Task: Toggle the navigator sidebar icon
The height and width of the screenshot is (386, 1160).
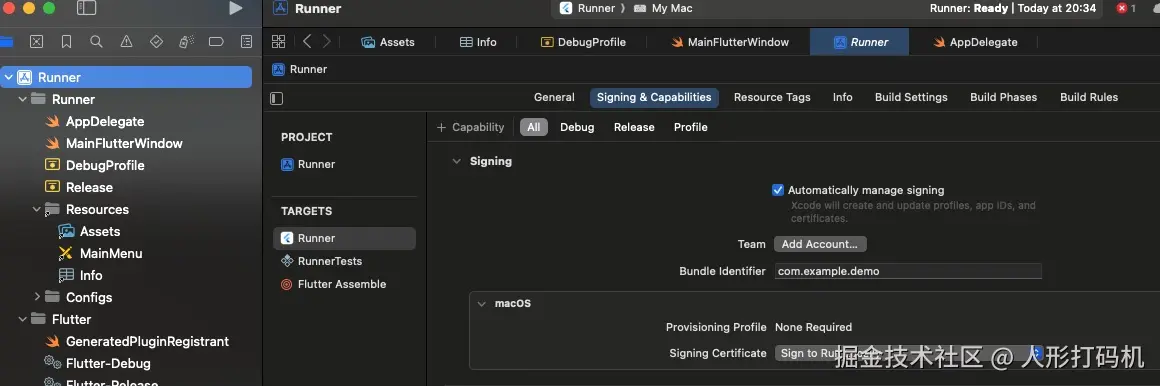Action: pyautogui.click(x=87, y=8)
